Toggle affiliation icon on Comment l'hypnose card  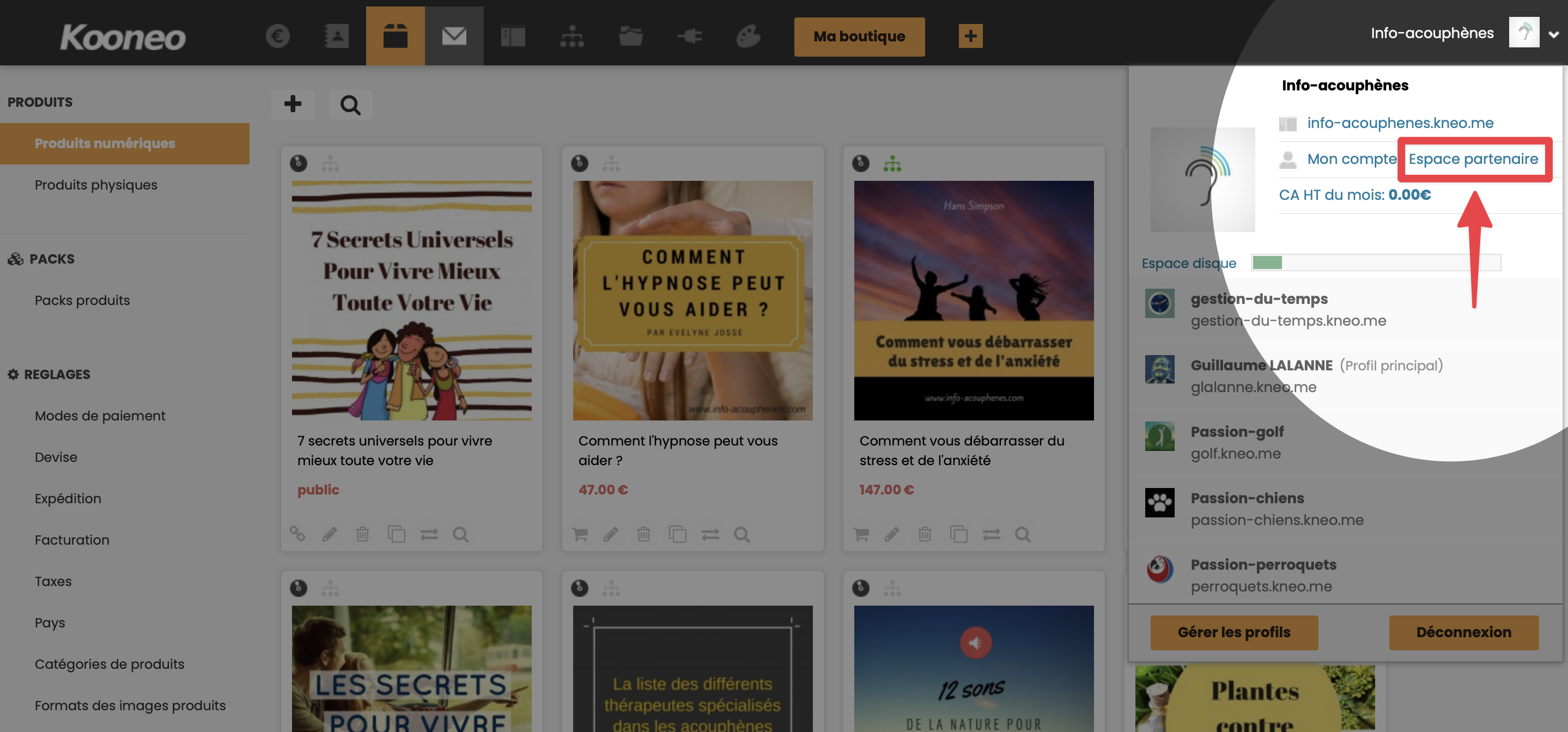(611, 163)
